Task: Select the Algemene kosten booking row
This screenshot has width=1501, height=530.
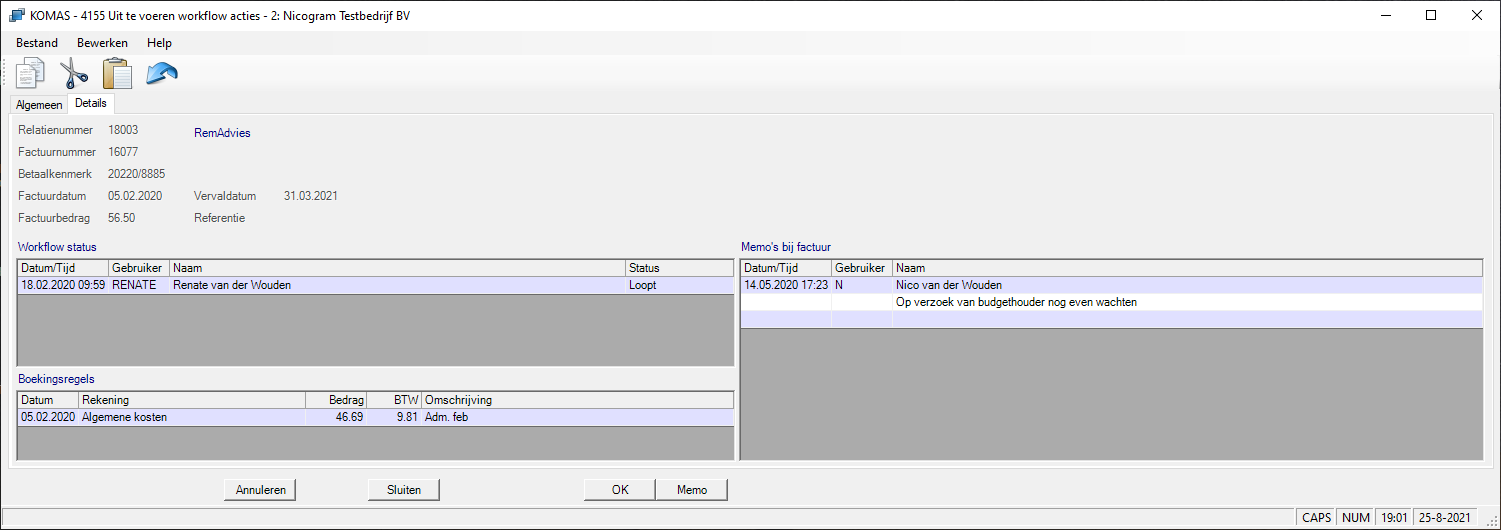Action: (x=376, y=417)
